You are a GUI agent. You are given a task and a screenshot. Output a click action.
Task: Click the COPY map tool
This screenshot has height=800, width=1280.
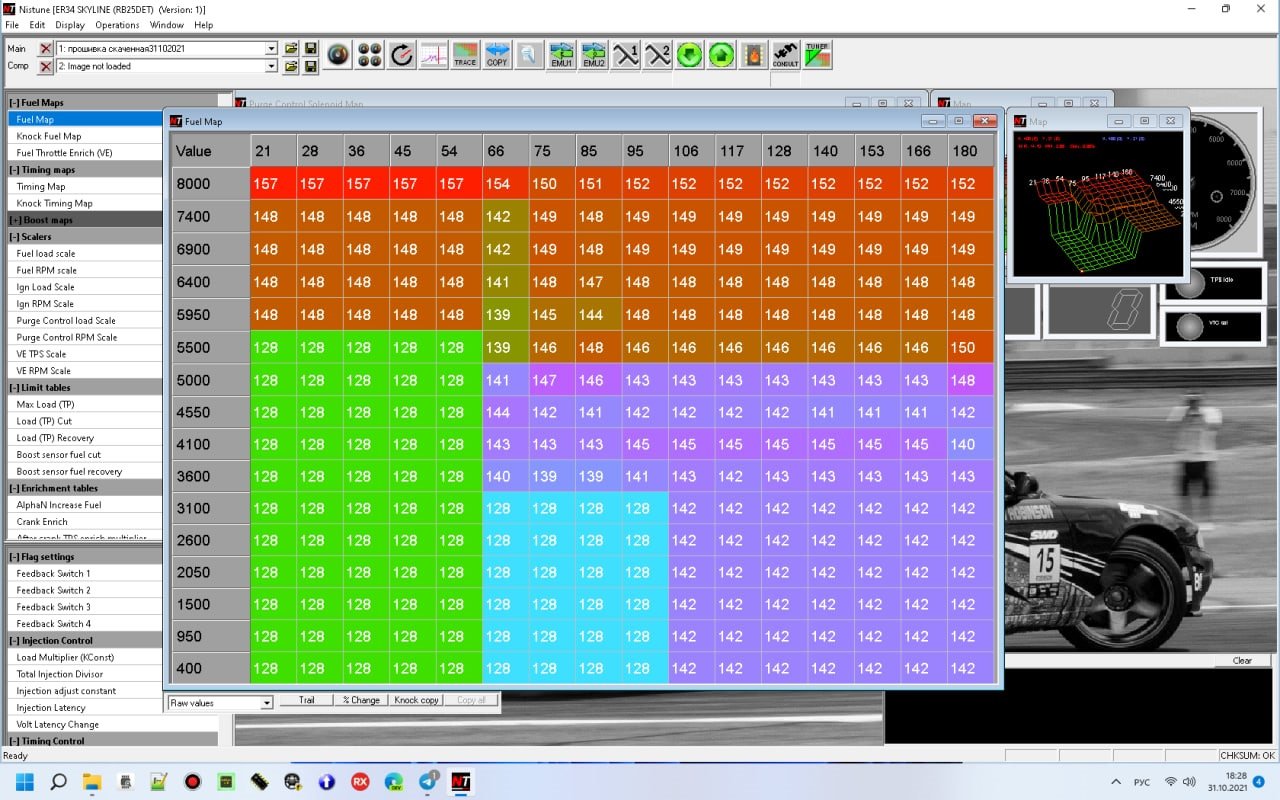497,54
